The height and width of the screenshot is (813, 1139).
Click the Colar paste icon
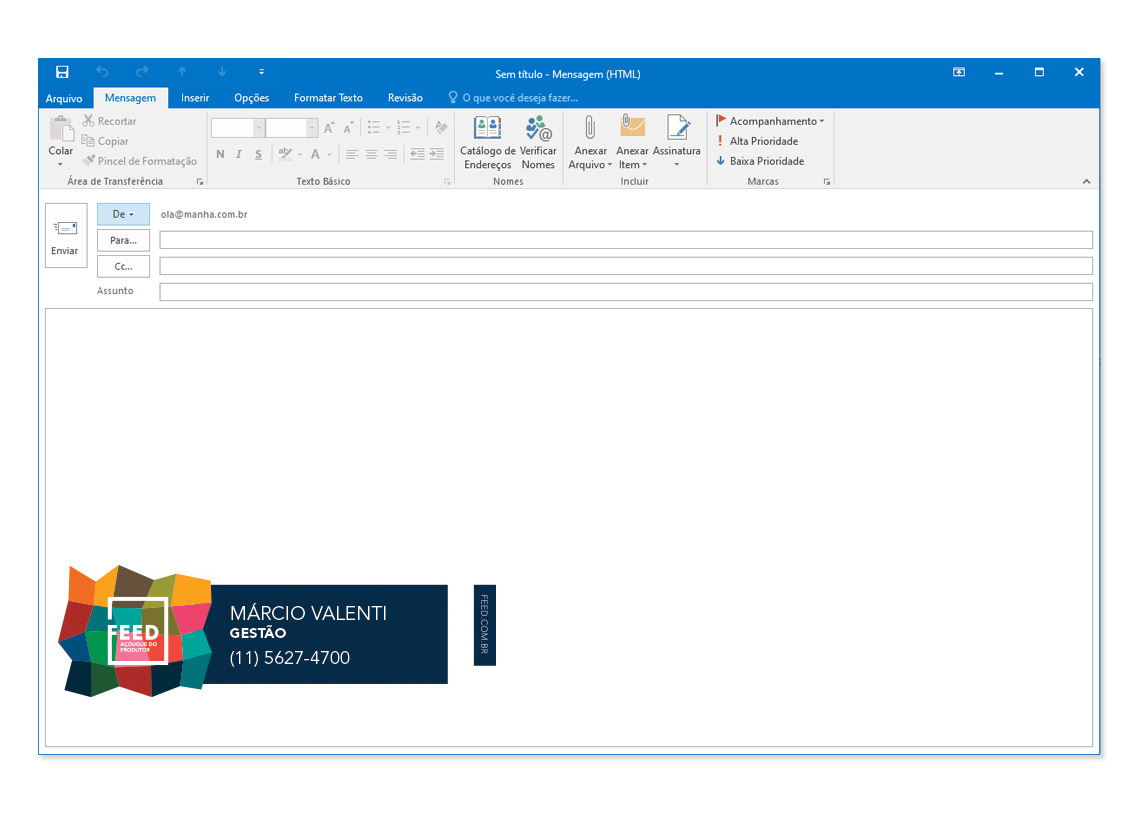[x=61, y=130]
